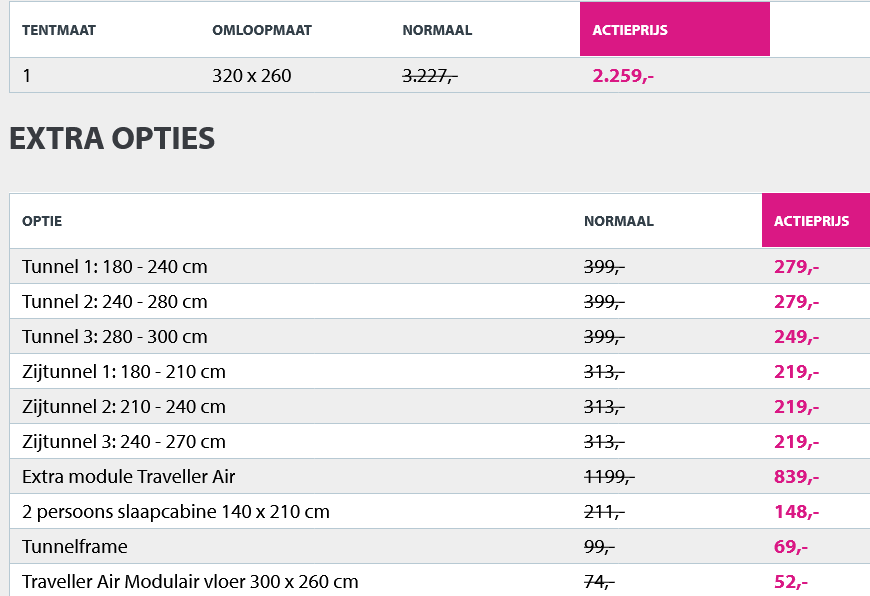Click the Zijtunnel 2: 210 - 240 cm option
This screenshot has height=596, width=870.
click(124, 407)
